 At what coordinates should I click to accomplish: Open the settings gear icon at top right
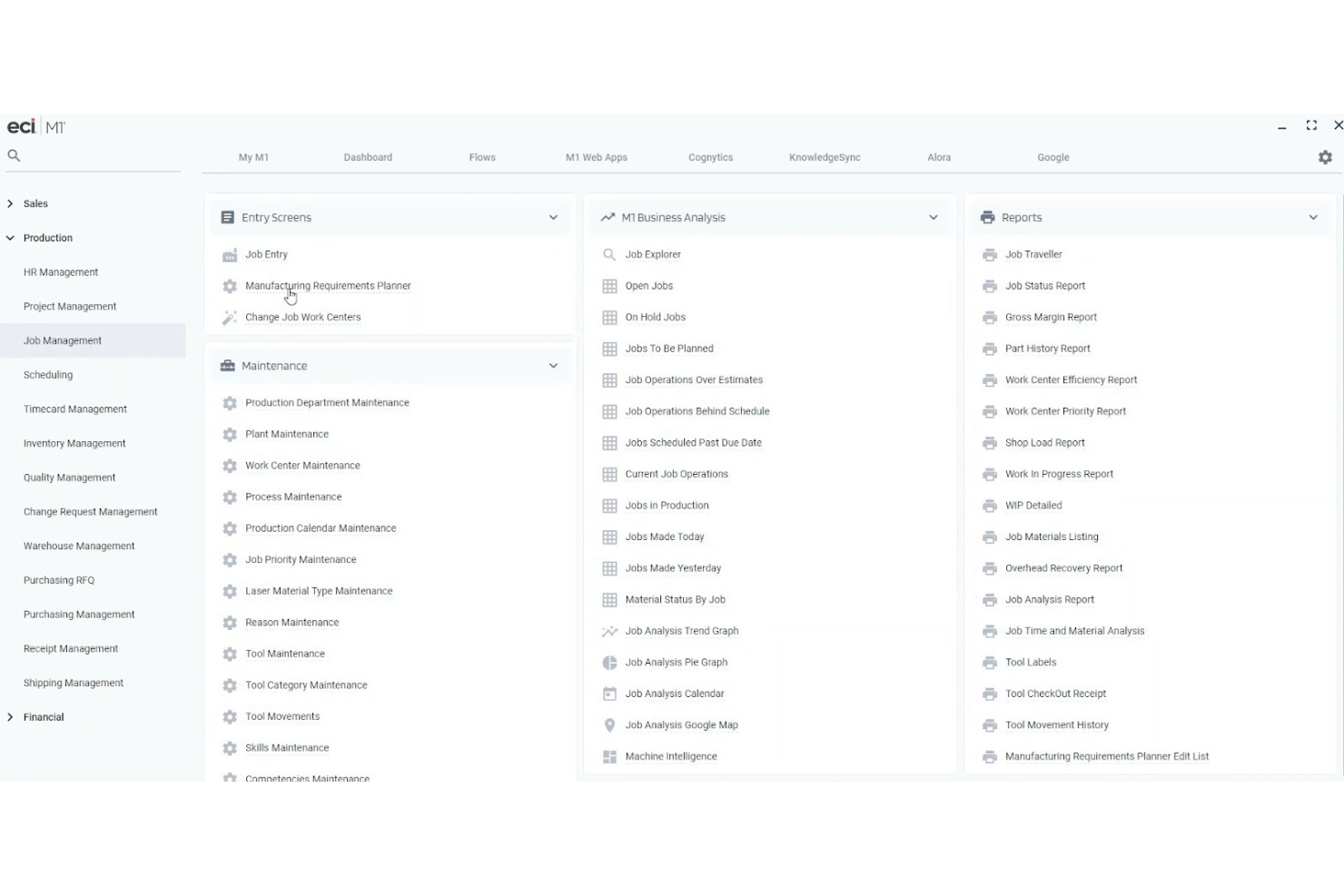coord(1325,157)
